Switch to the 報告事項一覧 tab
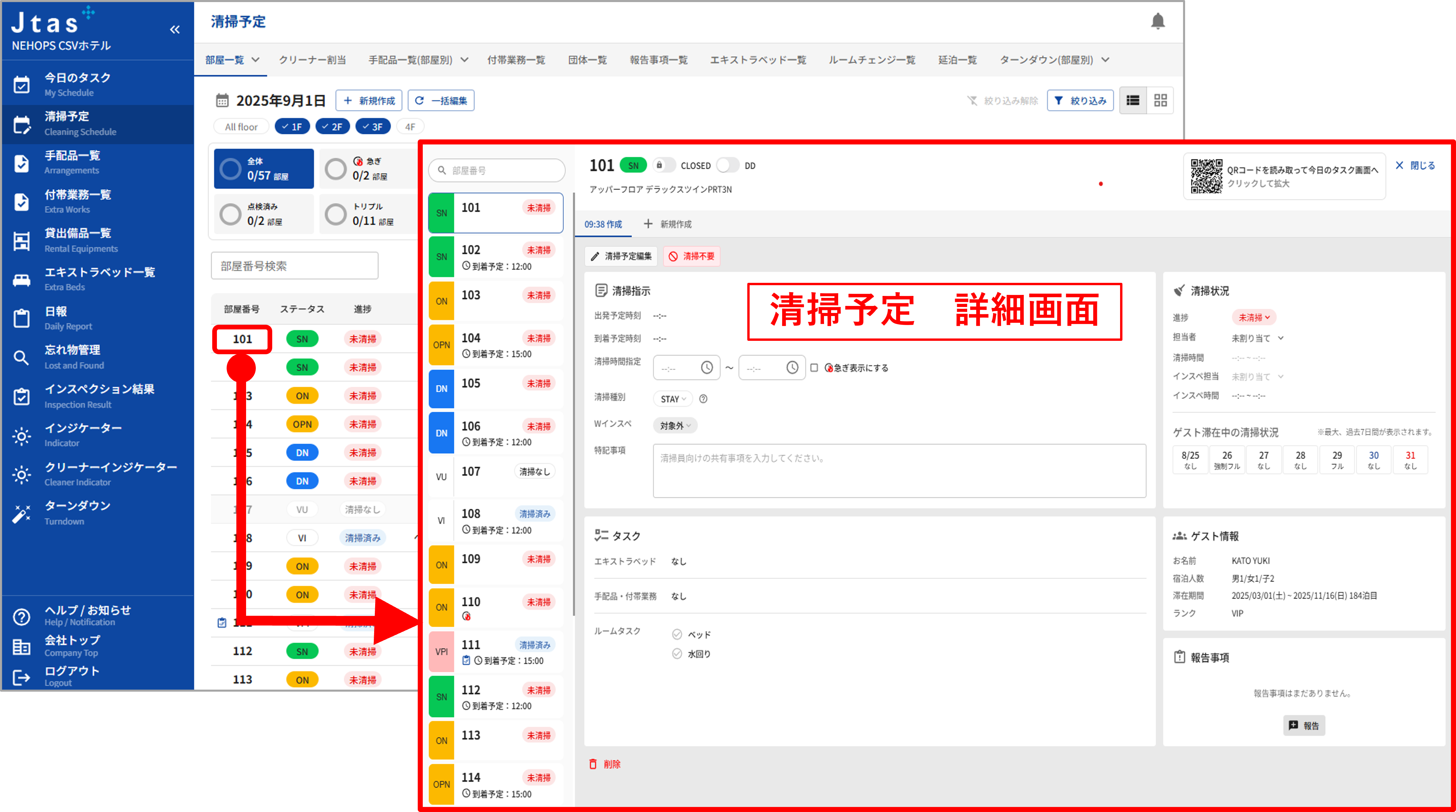Image resolution: width=1456 pixels, height=812 pixels. pyautogui.click(x=658, y=60)
